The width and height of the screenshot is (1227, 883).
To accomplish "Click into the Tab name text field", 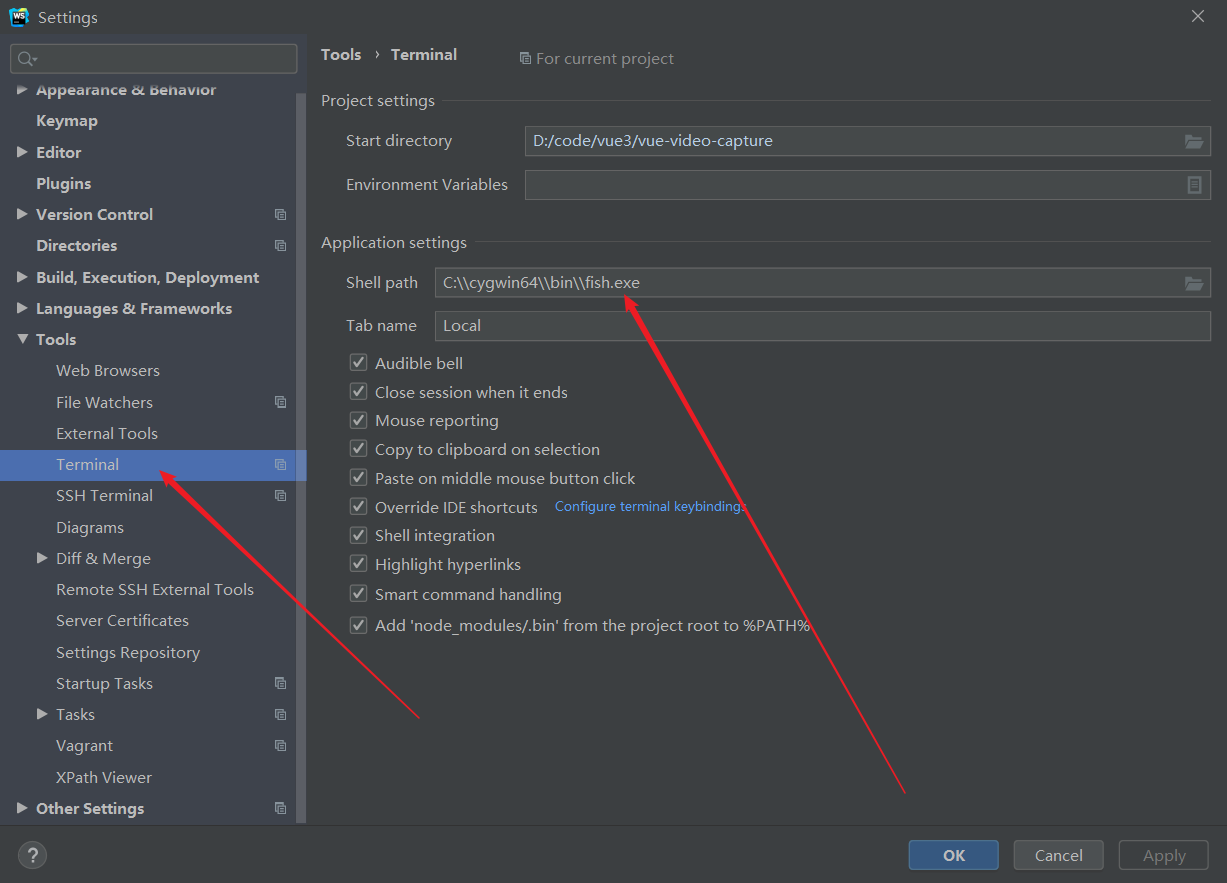I will [x=822, y=326].
